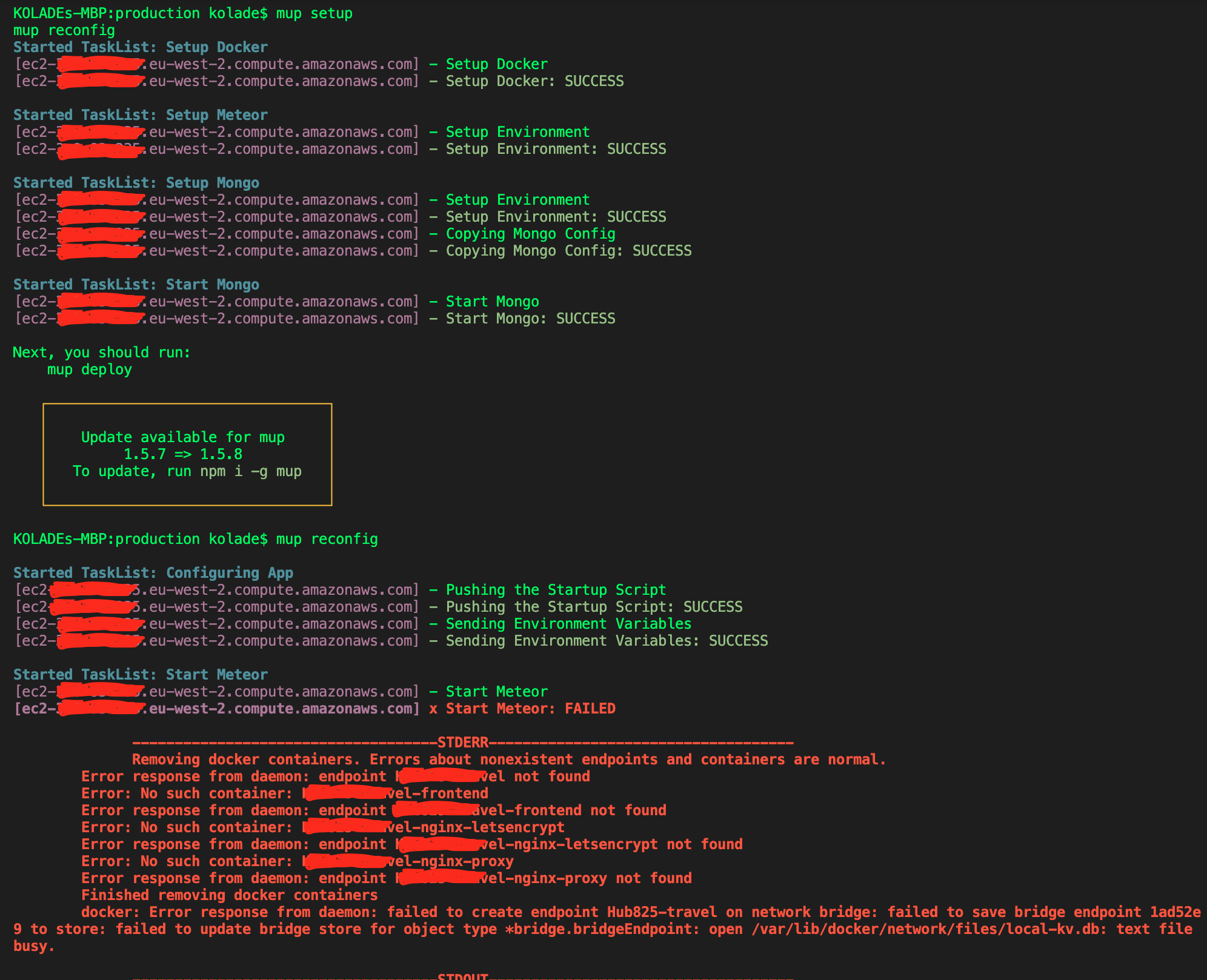Click 'Update available for mup' notice
This screenshot has width=1207, height=980.
tap(183, 437)
